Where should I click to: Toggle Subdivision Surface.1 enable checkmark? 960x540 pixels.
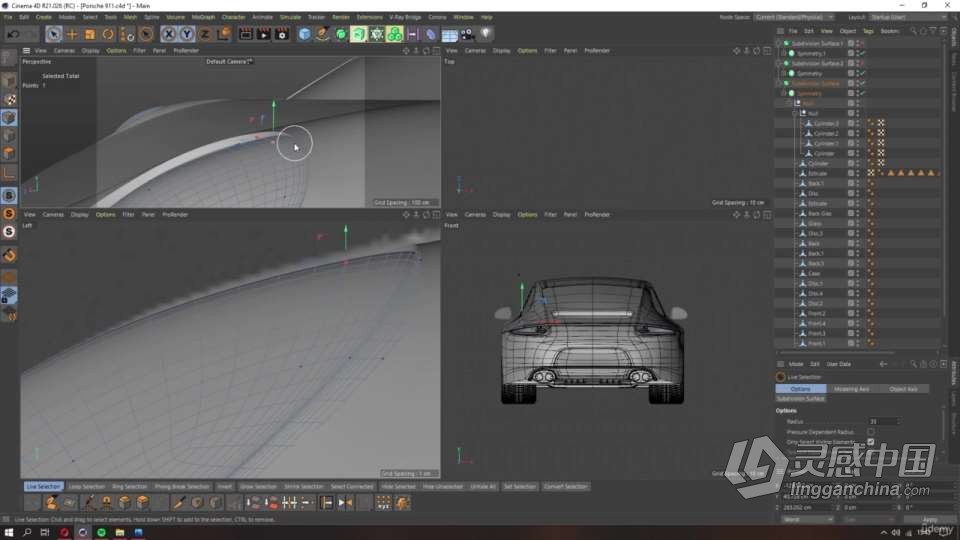pyautogui.click(x=862, y=43)
